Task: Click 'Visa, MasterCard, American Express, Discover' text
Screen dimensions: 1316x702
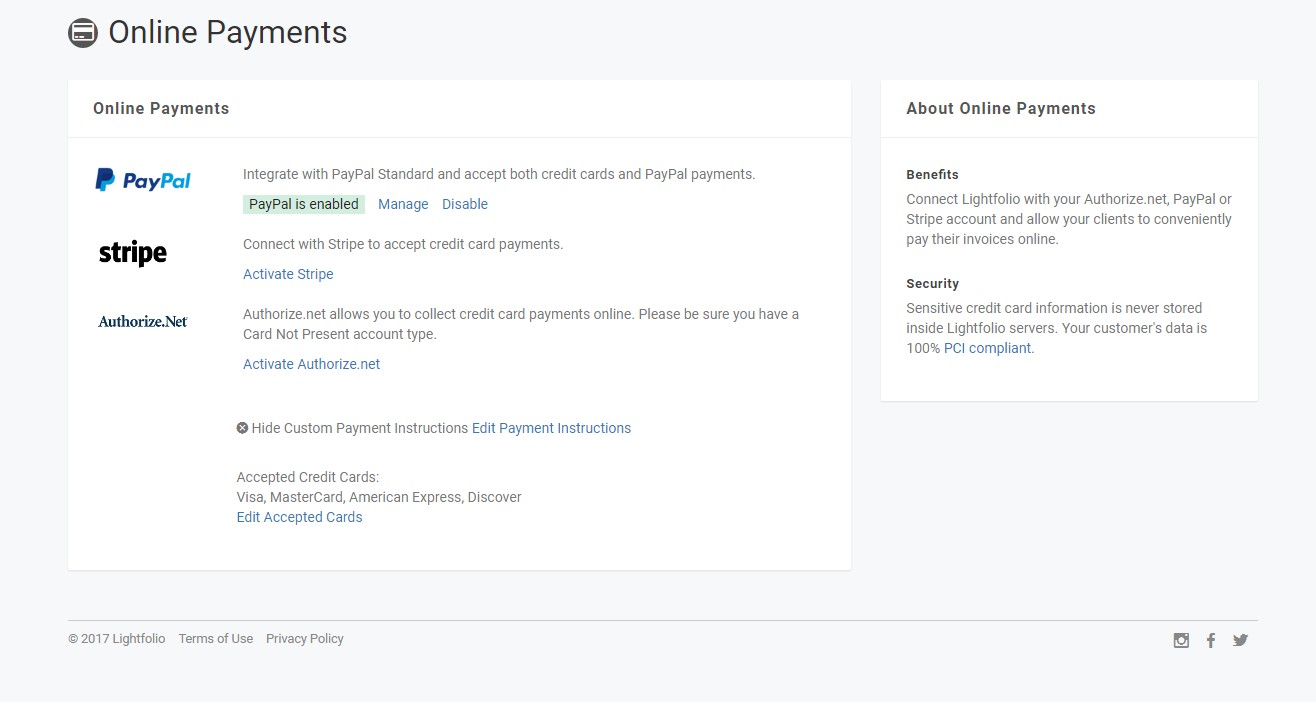Action: pyautogui.click(x=379, y=497)
